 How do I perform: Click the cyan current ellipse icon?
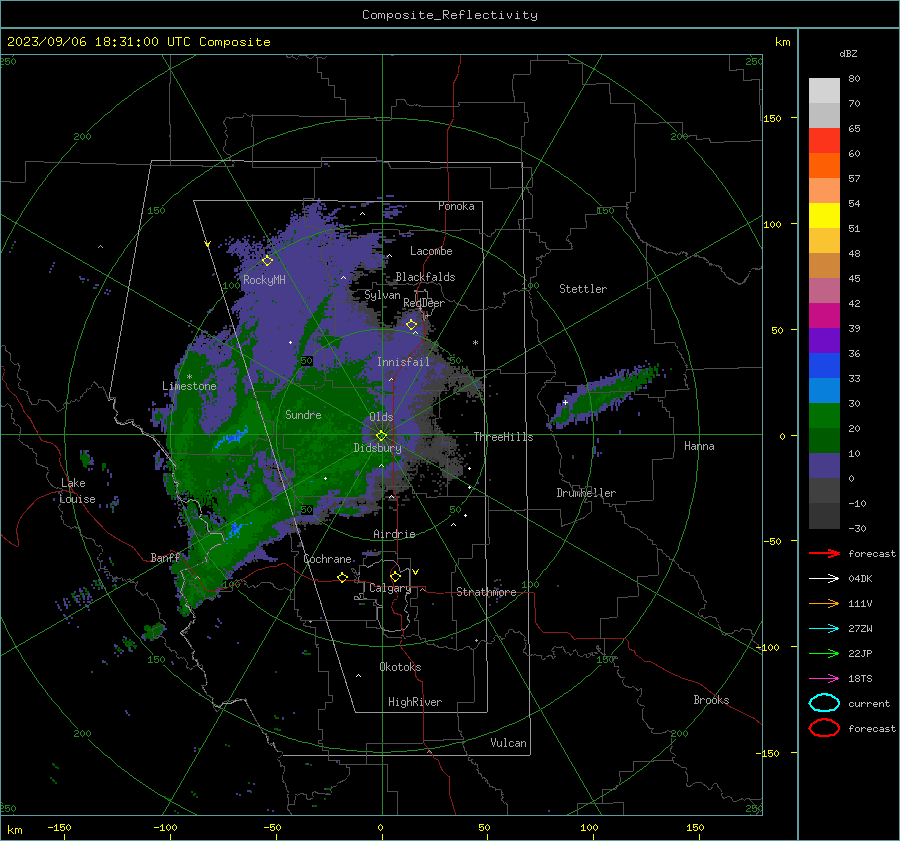click(x=824, y=703)
